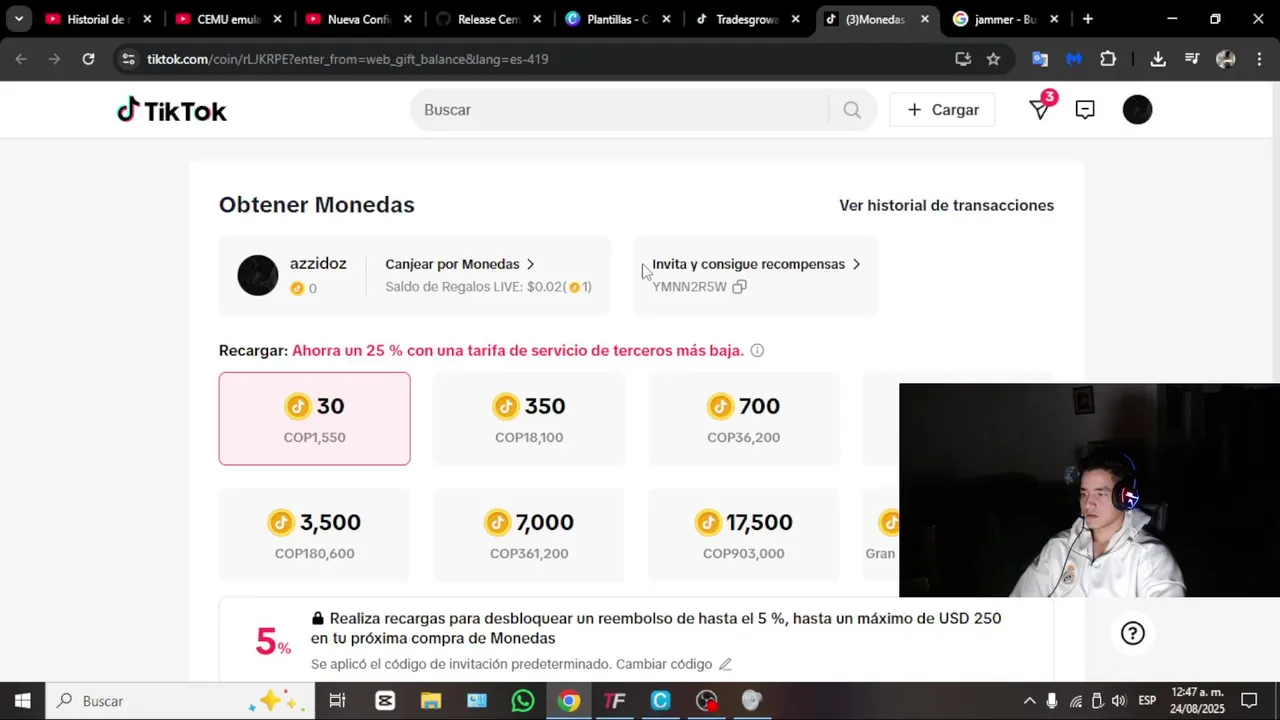This screenshot has height=720, width=1280.
Task: Open the Chrome profile picture
Action: click(x=1226, y=59)
